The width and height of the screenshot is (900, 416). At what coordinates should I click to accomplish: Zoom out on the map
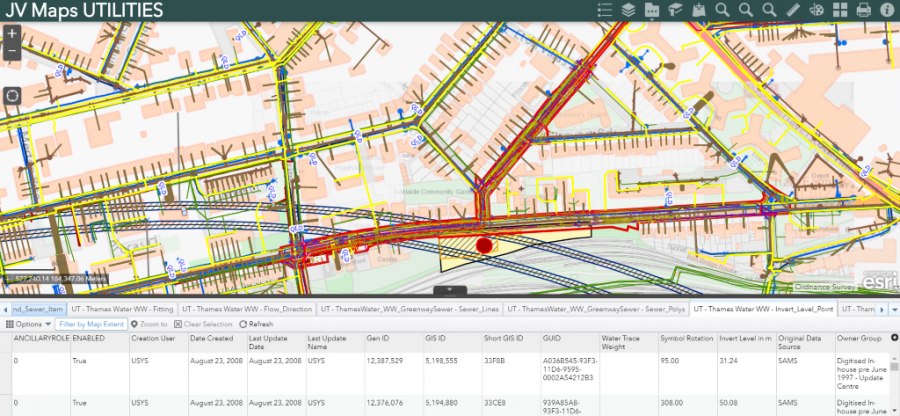coord(12,50)
